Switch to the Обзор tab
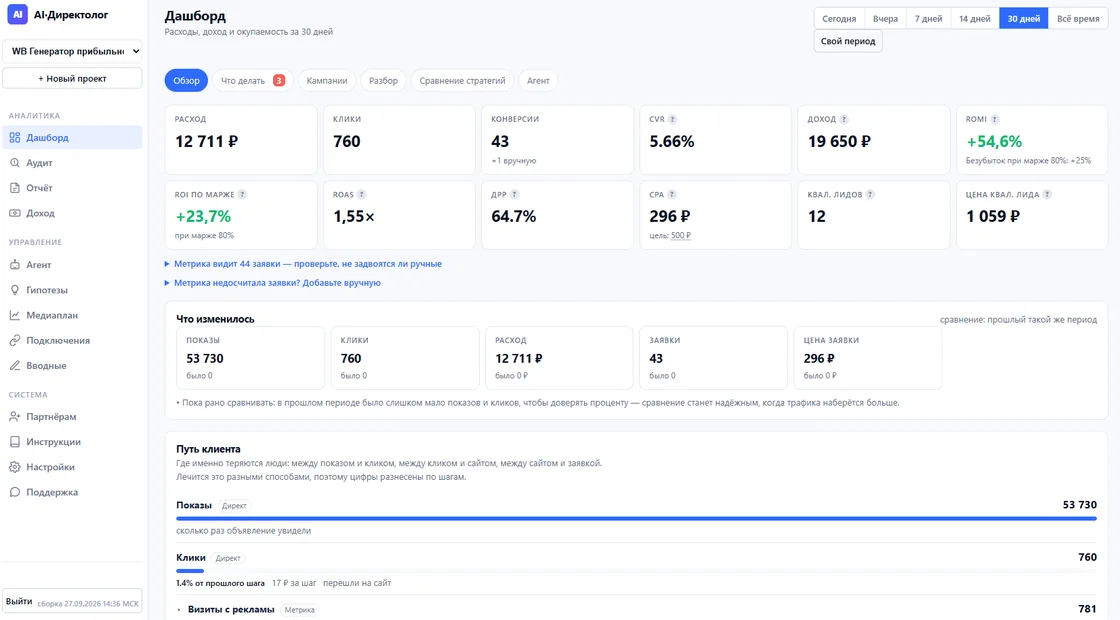The height and width of the screenshot is (620, 1120). (186, 81)
